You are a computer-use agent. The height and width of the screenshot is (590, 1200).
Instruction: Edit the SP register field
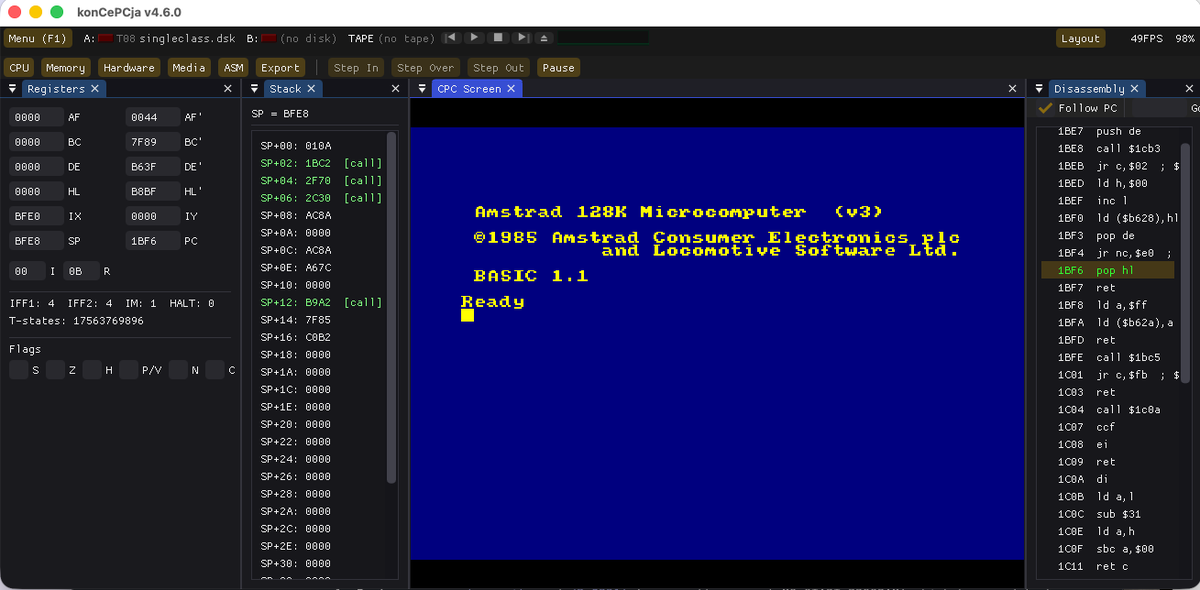[x=36, y=241]
